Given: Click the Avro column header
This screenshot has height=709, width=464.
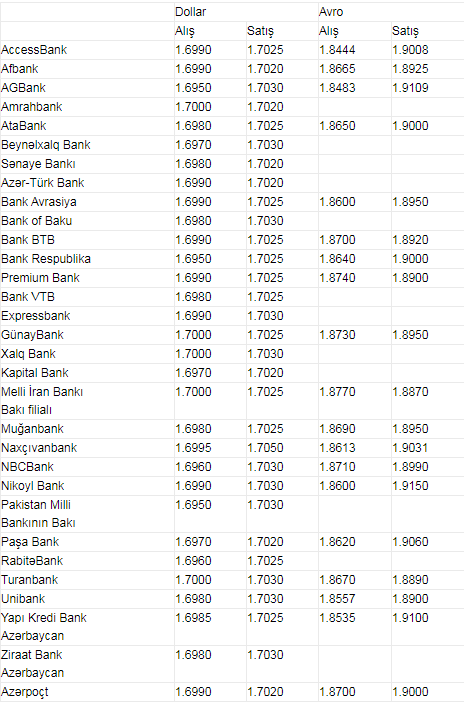Looking at the screenshot, I should coord(331,12).
